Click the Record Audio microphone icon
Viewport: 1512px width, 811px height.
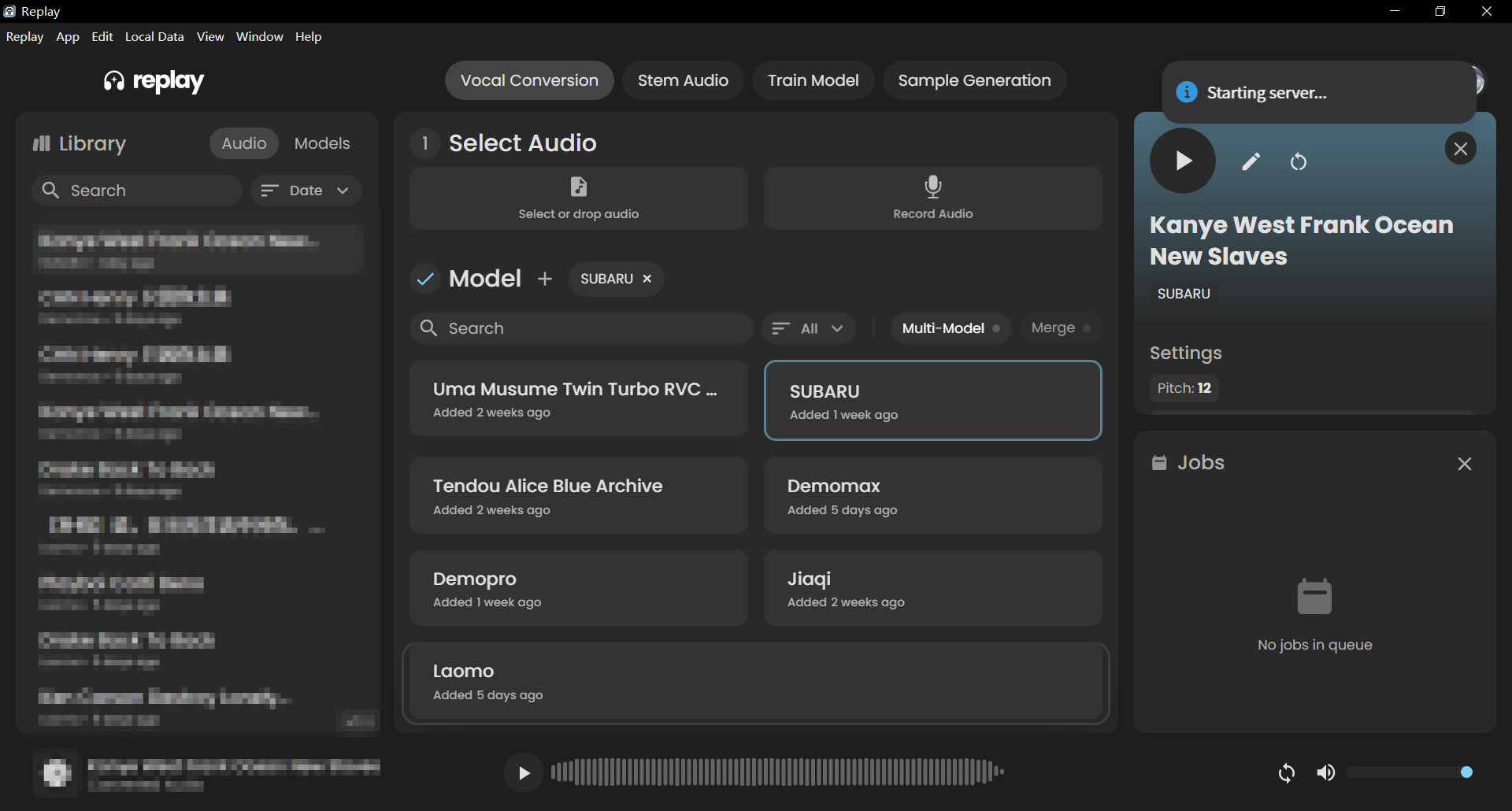coord(932,187)
